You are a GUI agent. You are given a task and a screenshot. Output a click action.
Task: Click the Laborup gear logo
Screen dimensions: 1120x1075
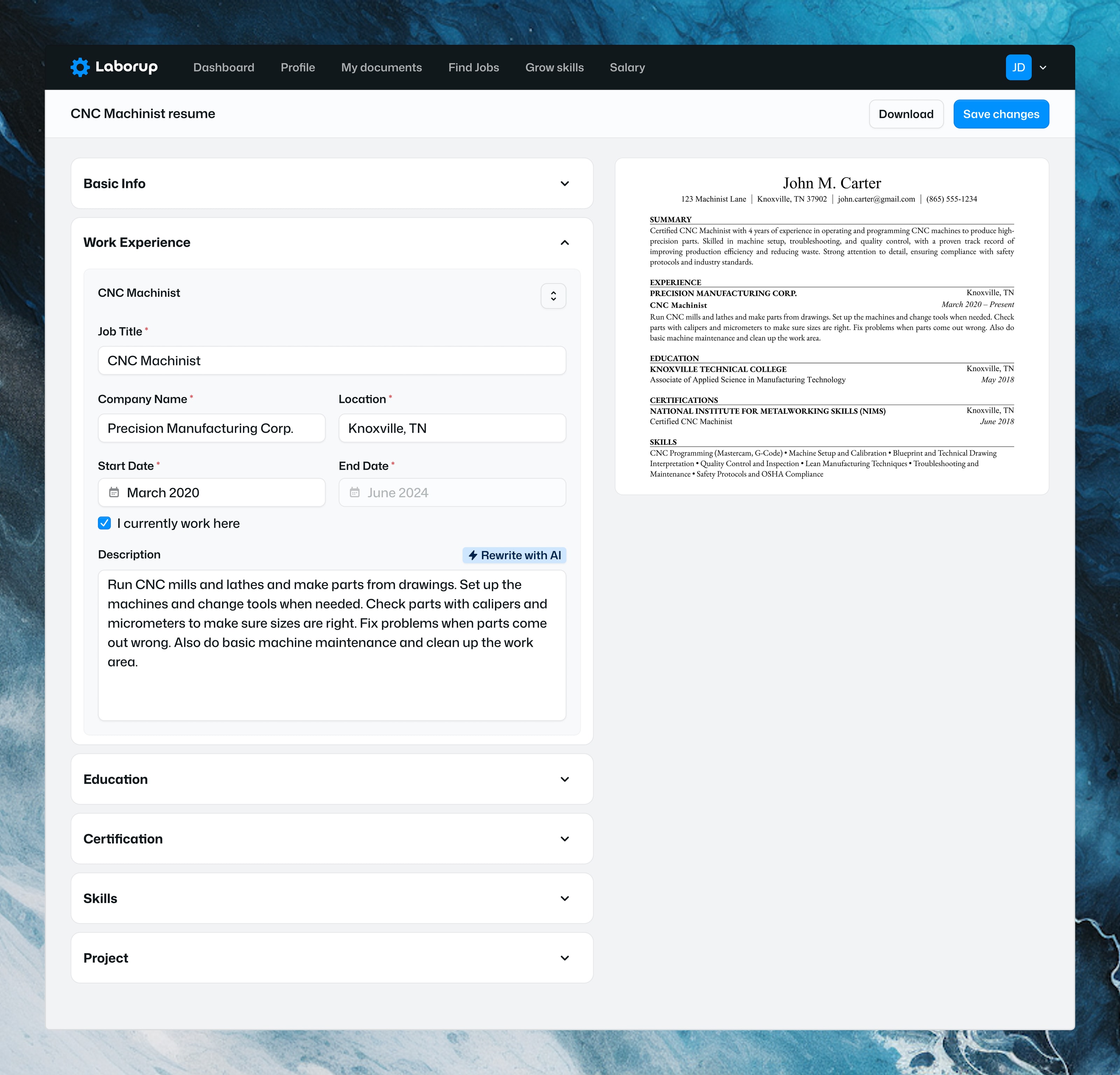(x=80, y=68)
